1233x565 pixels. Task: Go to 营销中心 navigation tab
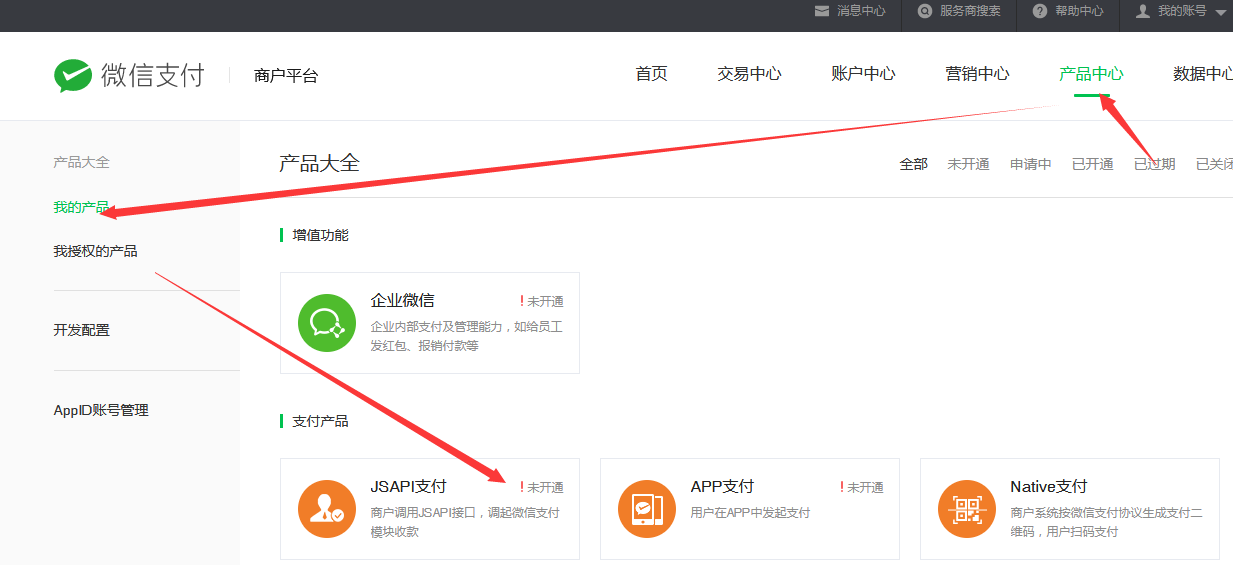(977, 74)
